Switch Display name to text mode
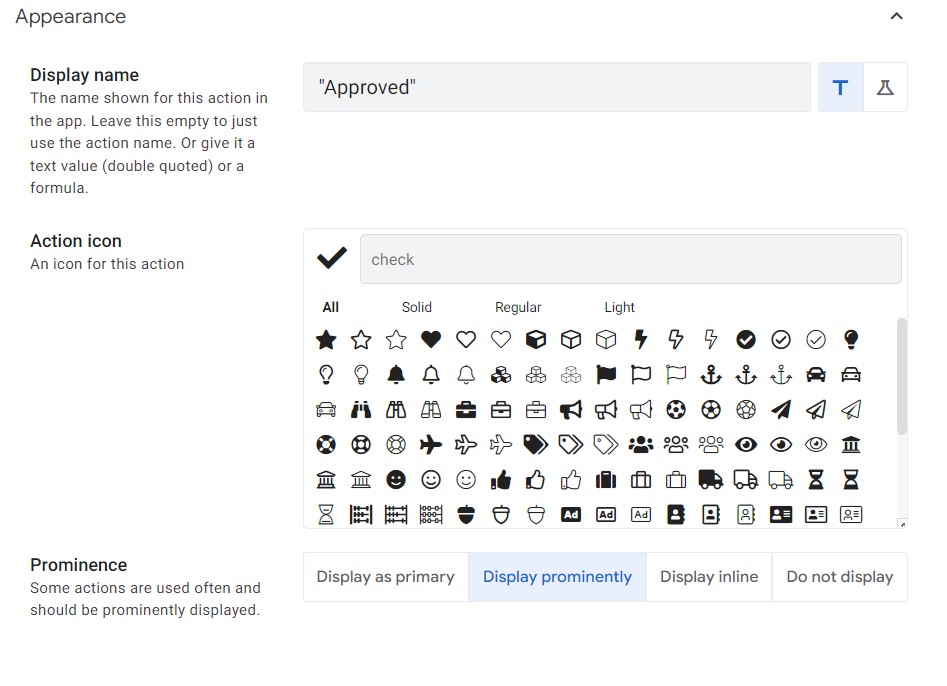 pos(841,88)
